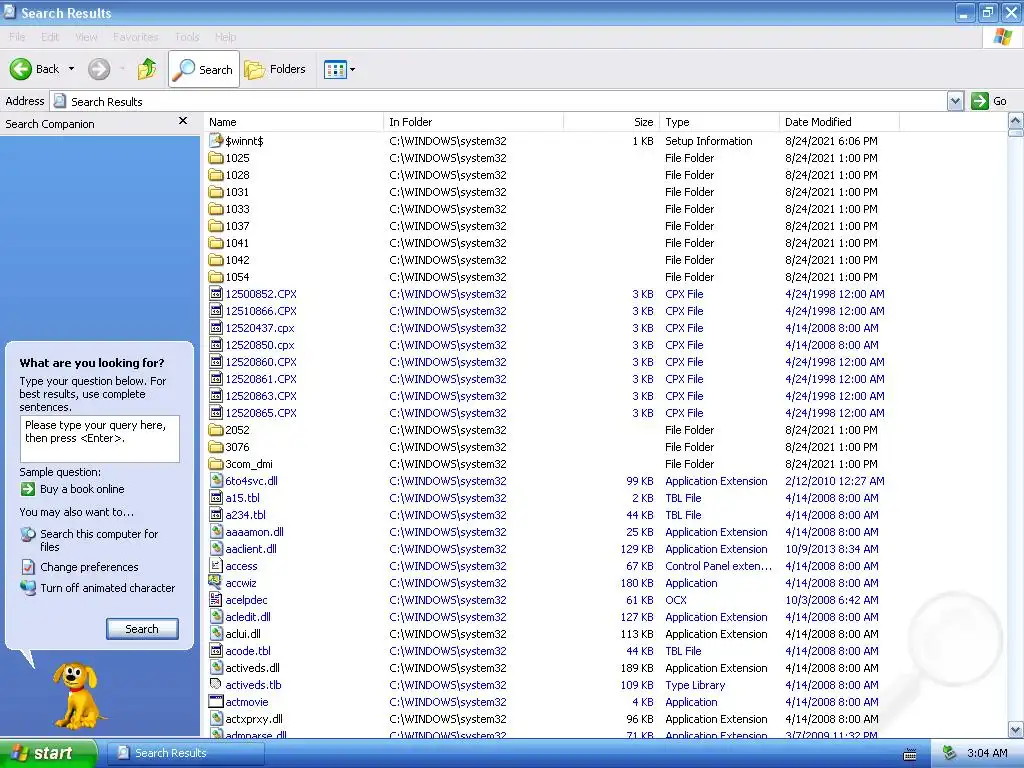Click the Search button in companion pane
This screenshot has width=1024, height=768.
pyautogui.click(x=142, y=629)
